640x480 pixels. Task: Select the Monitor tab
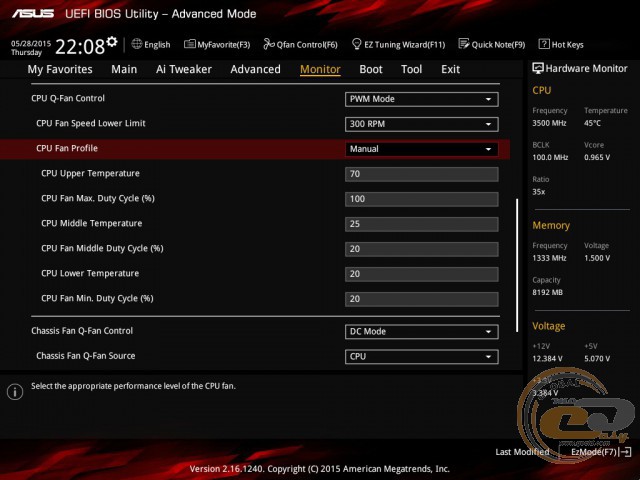[x=320, y=69]
